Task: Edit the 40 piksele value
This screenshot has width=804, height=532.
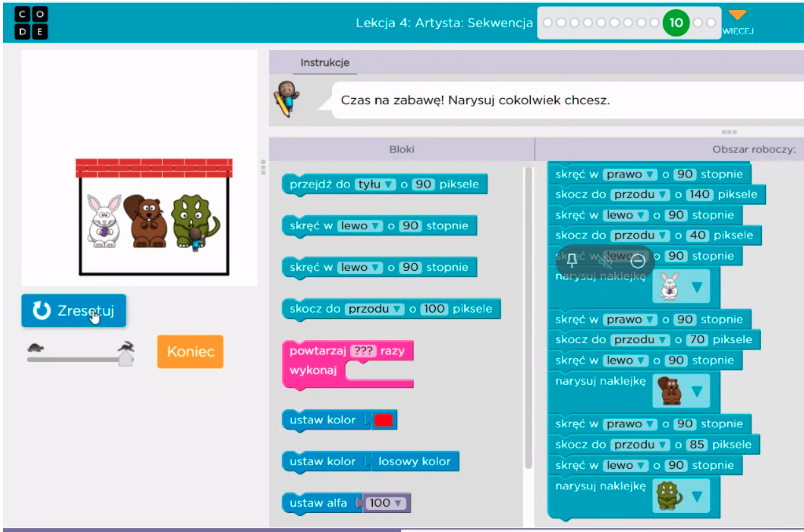Action: (x=697, y=236)
